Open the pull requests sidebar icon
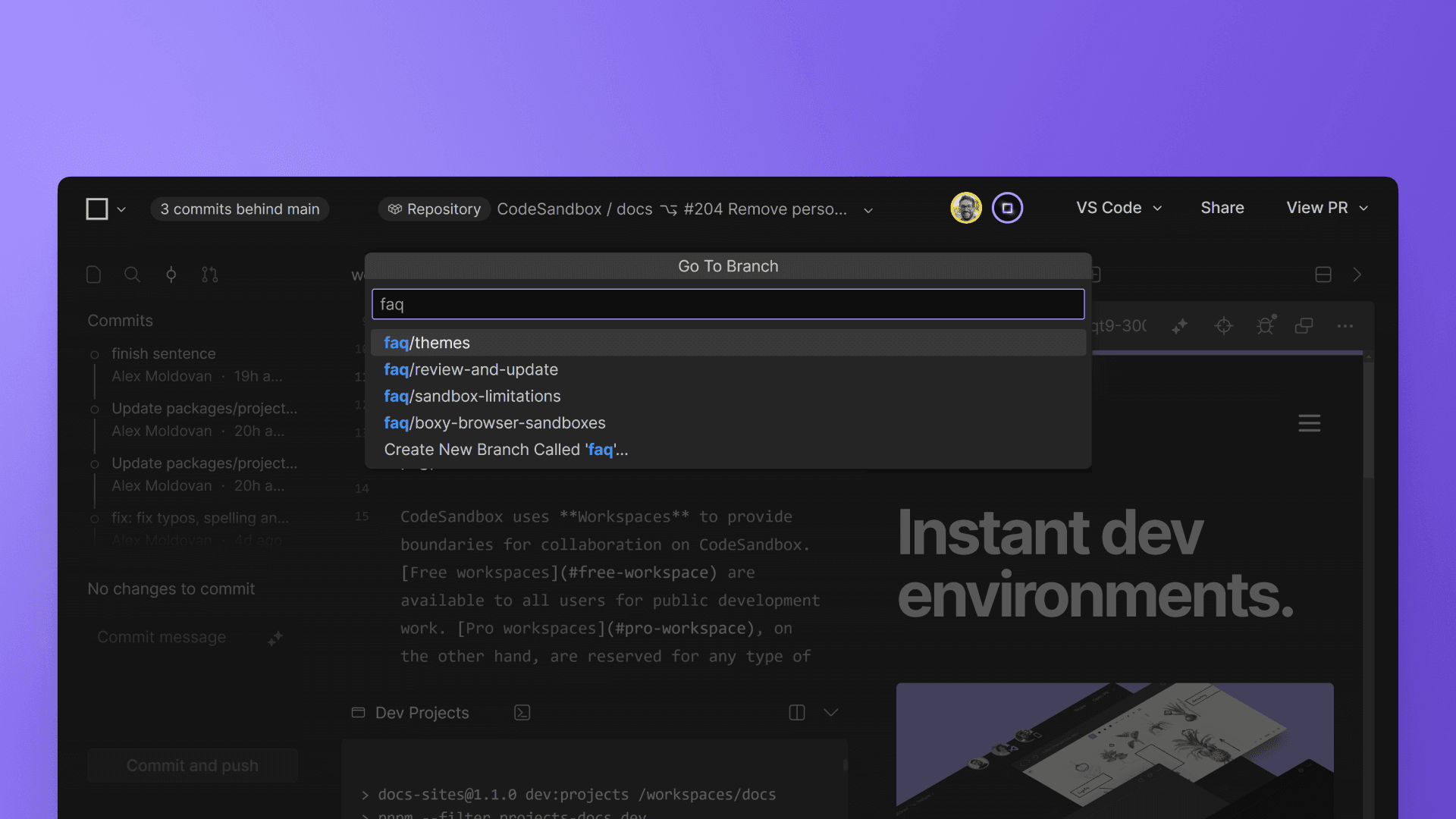 click(210, 275)
